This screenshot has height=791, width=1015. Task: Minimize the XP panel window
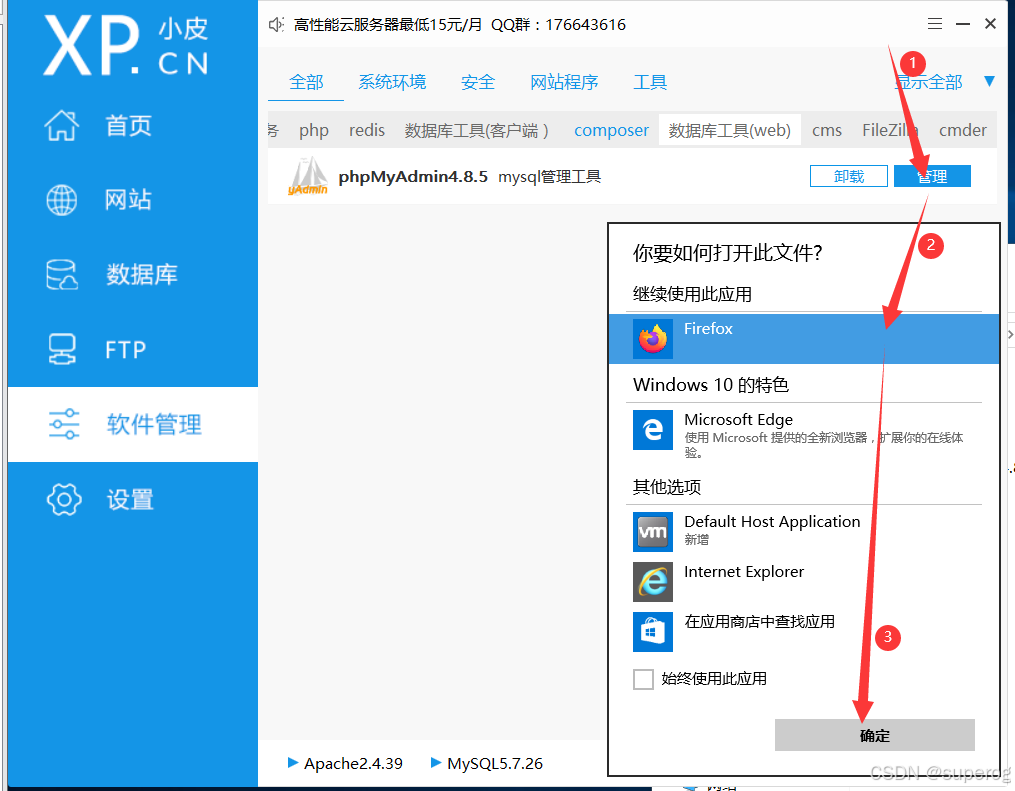tap(963, 24)
